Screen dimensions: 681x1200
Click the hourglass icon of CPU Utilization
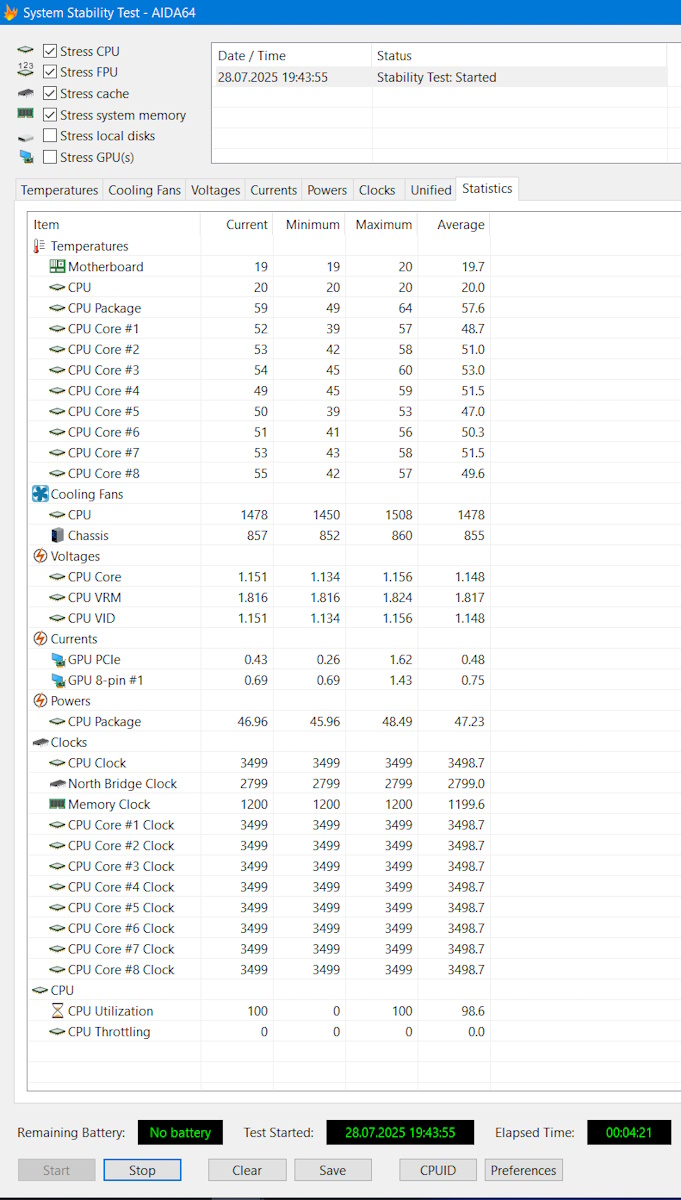[57, 1011]
